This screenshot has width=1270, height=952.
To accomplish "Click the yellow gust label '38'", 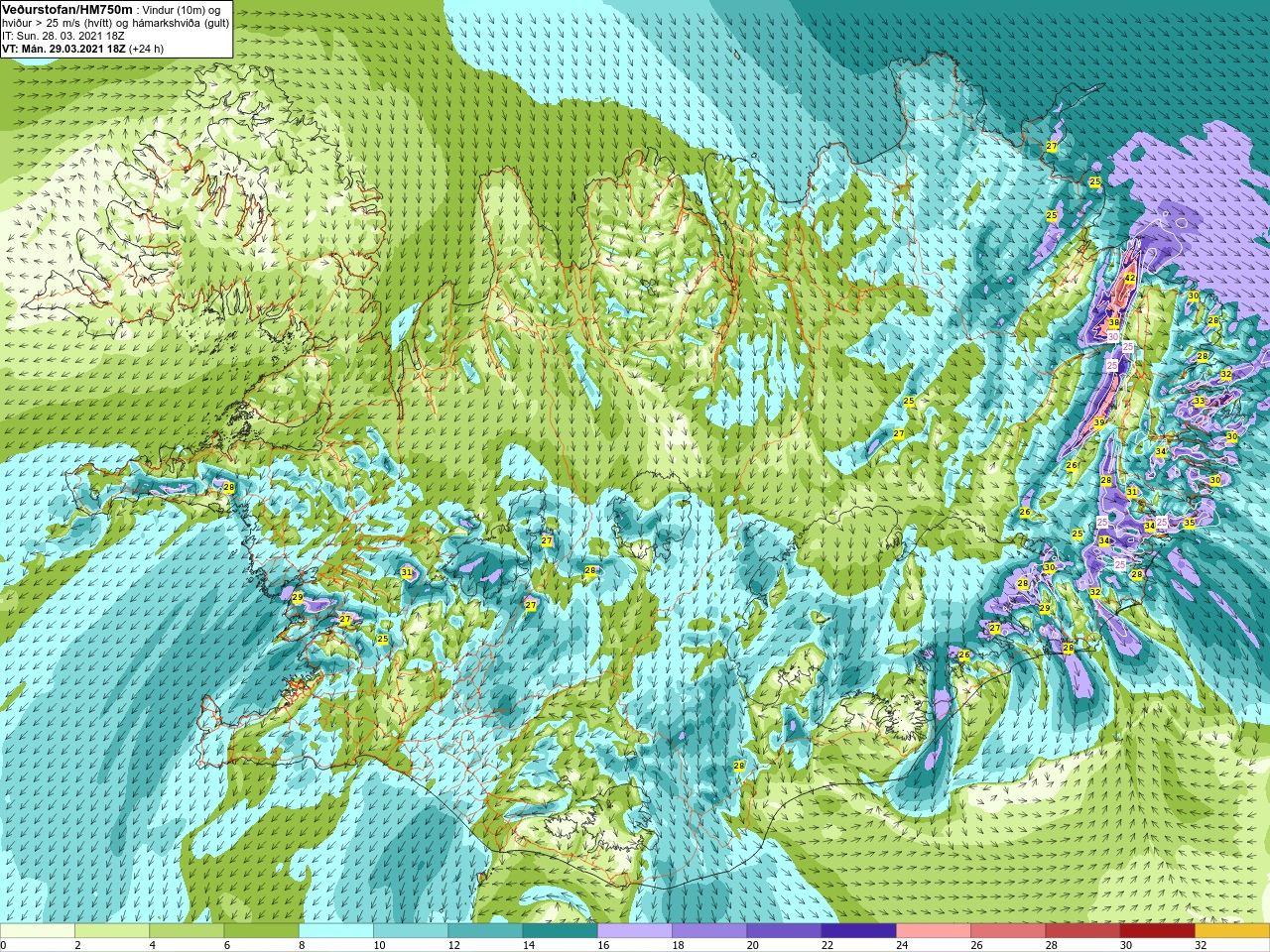I will click(x=1114, y=323).
